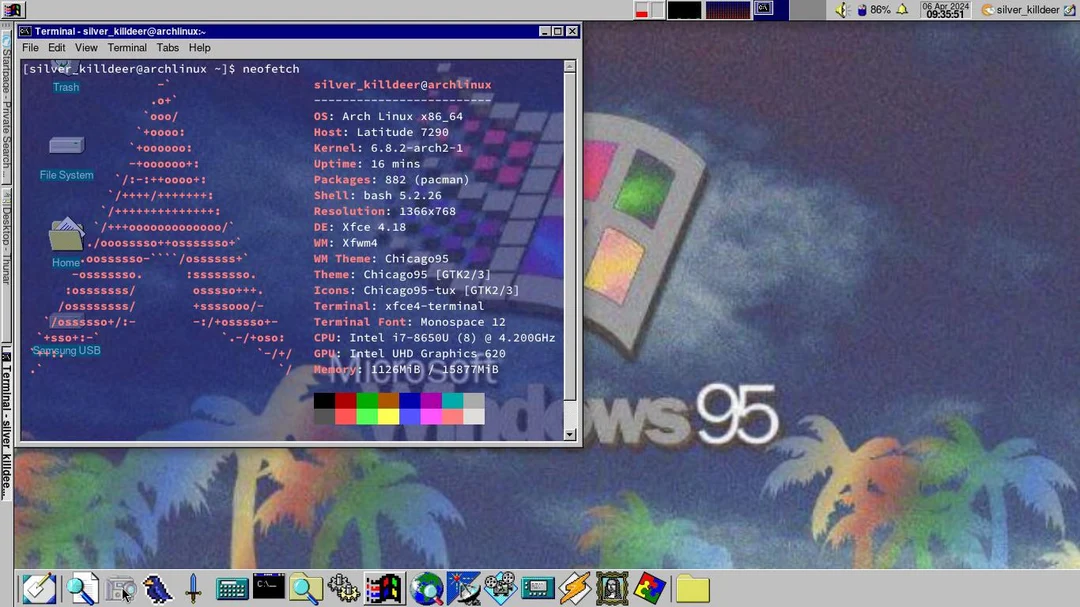This screenshot has height=607, width=1080.
Task: Click the sword icon in the dock
Action: pos(194,588)
